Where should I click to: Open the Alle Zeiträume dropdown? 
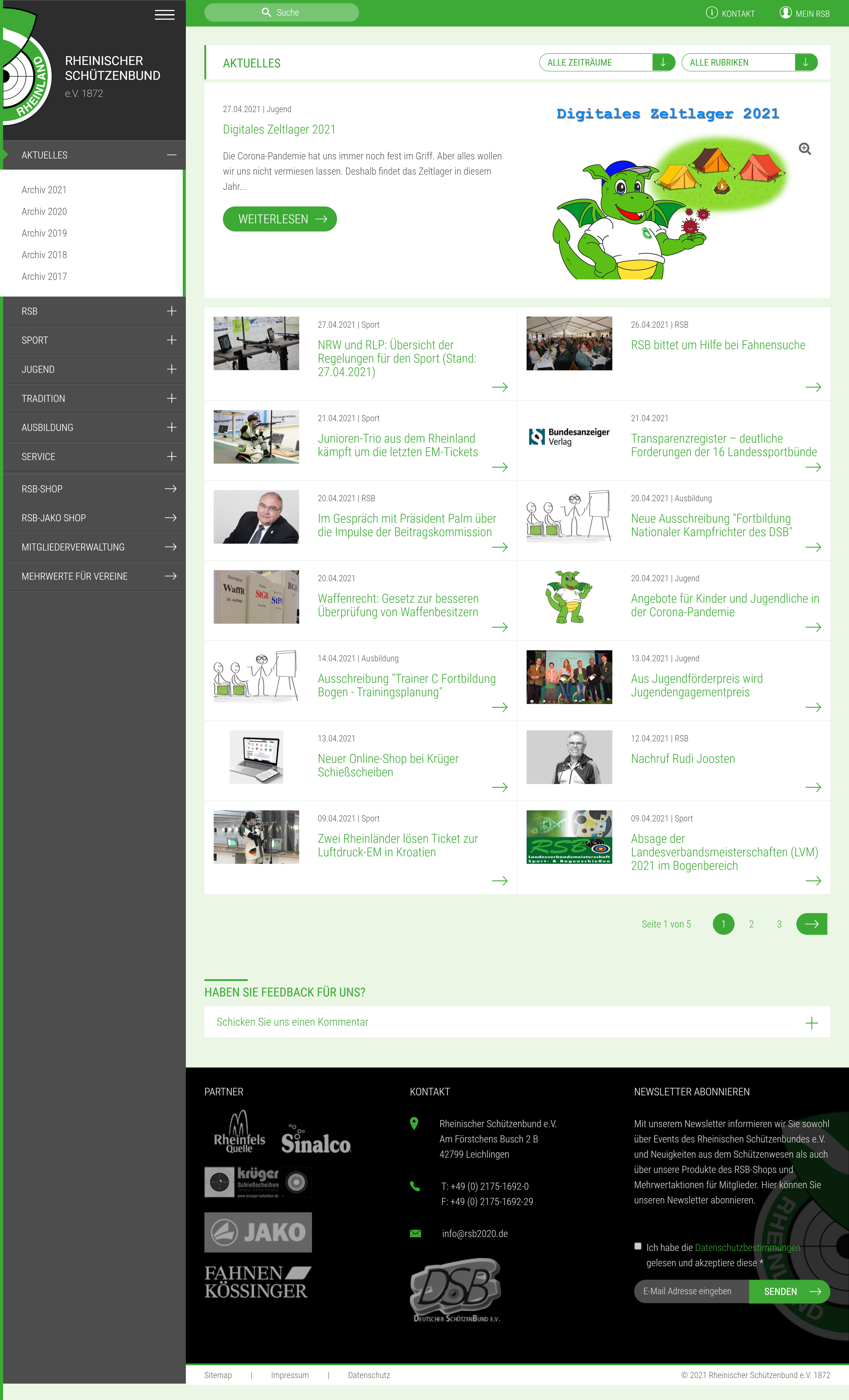click(x=607, y=63)
